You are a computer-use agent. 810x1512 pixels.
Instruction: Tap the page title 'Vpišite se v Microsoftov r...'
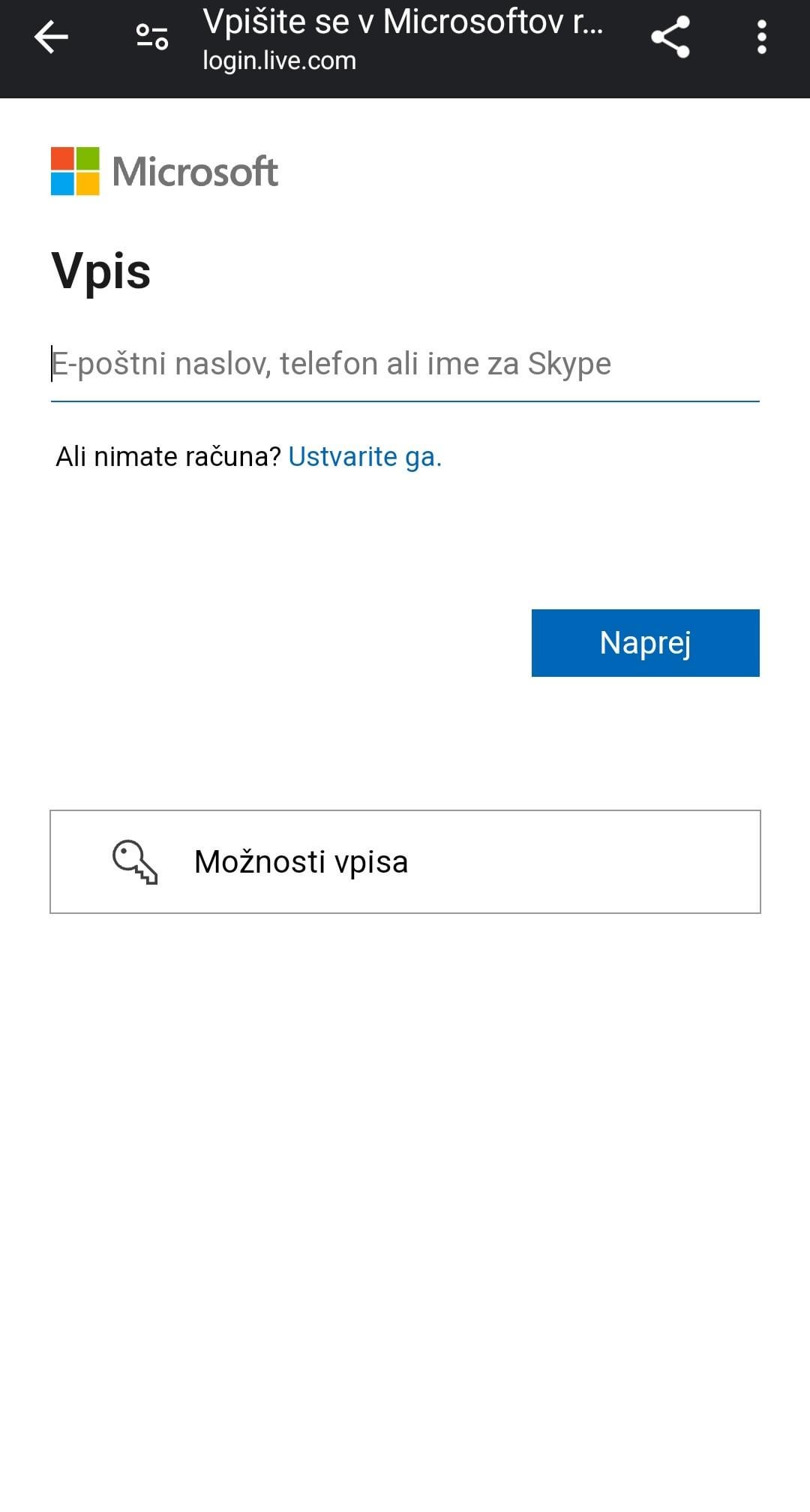click(x=403, y=22)
